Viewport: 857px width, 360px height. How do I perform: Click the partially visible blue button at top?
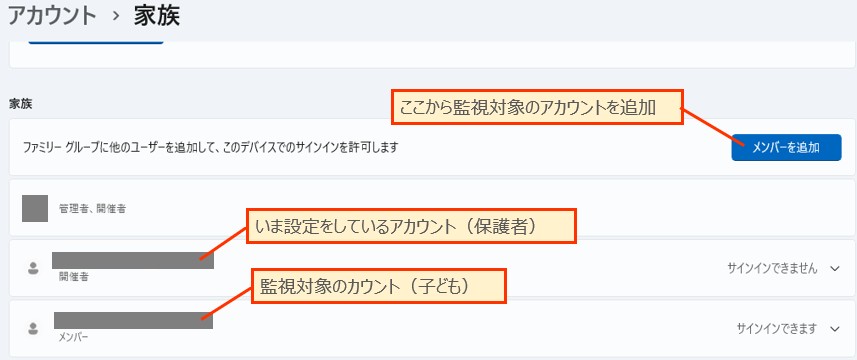[x=96, y=42]
